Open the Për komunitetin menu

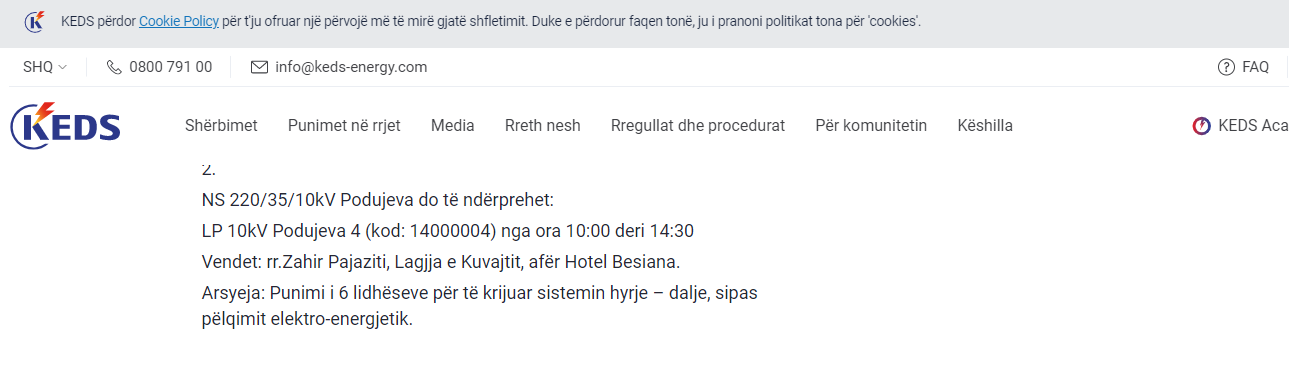(871, 126)
